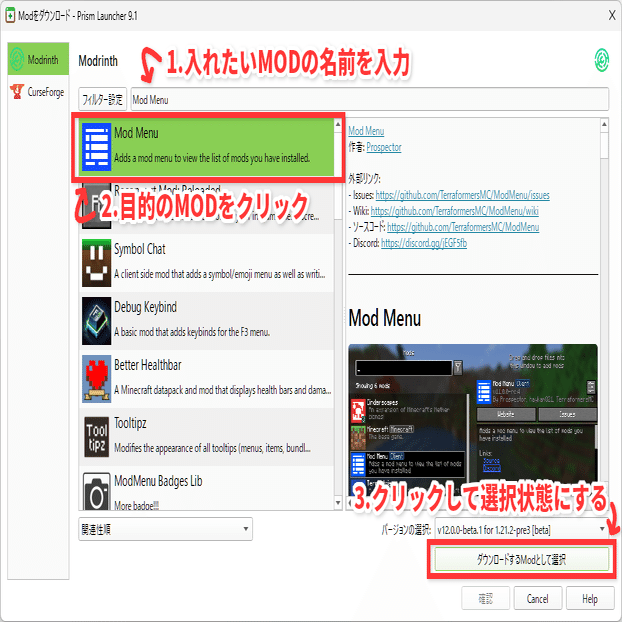The height and width of the screenshot is (622, 622).
Task: Select the Mod Menu result row
Action: (207, 147)
